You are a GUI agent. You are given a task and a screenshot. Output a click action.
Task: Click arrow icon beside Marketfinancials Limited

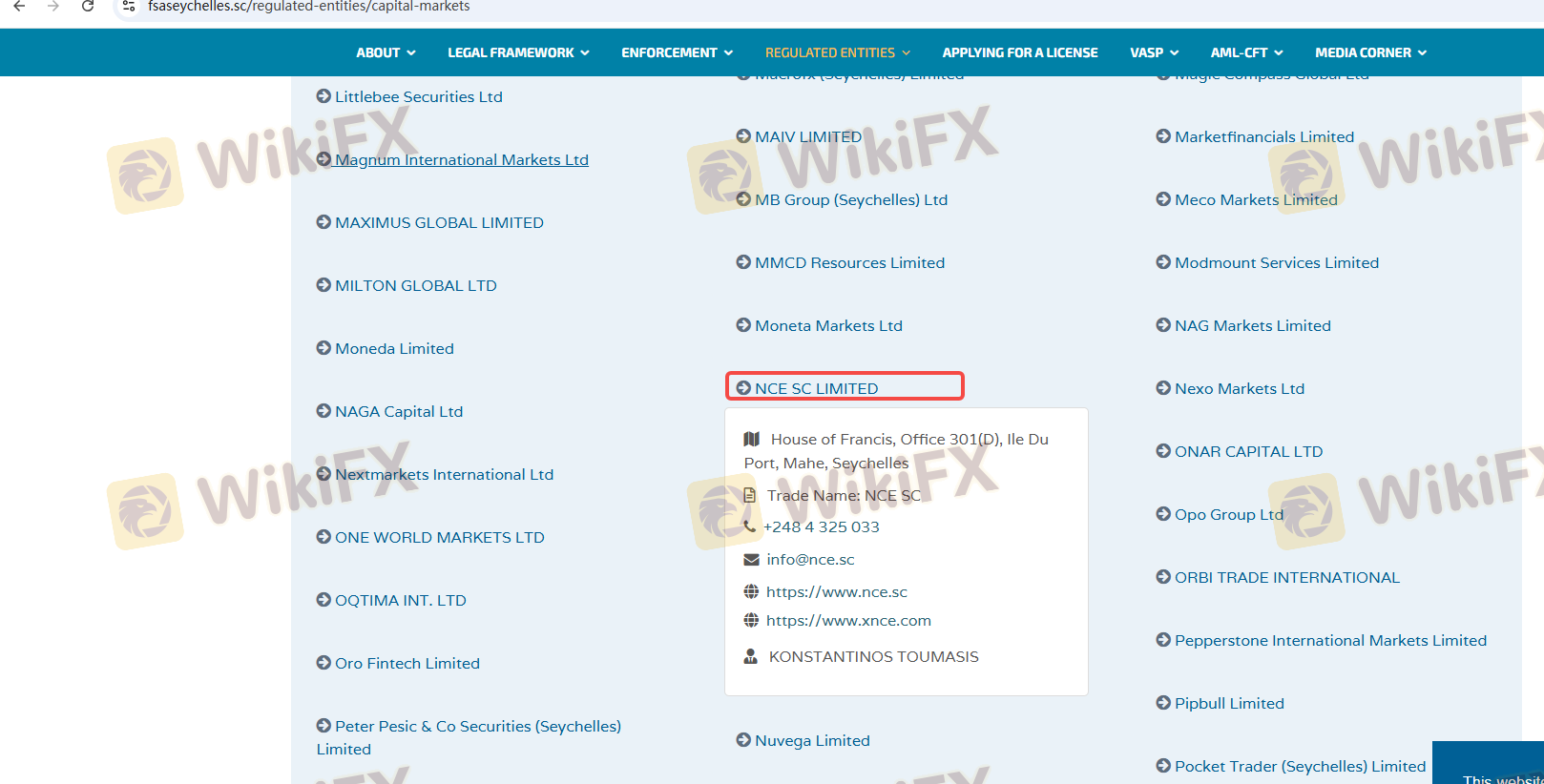tap(1163, 136)
